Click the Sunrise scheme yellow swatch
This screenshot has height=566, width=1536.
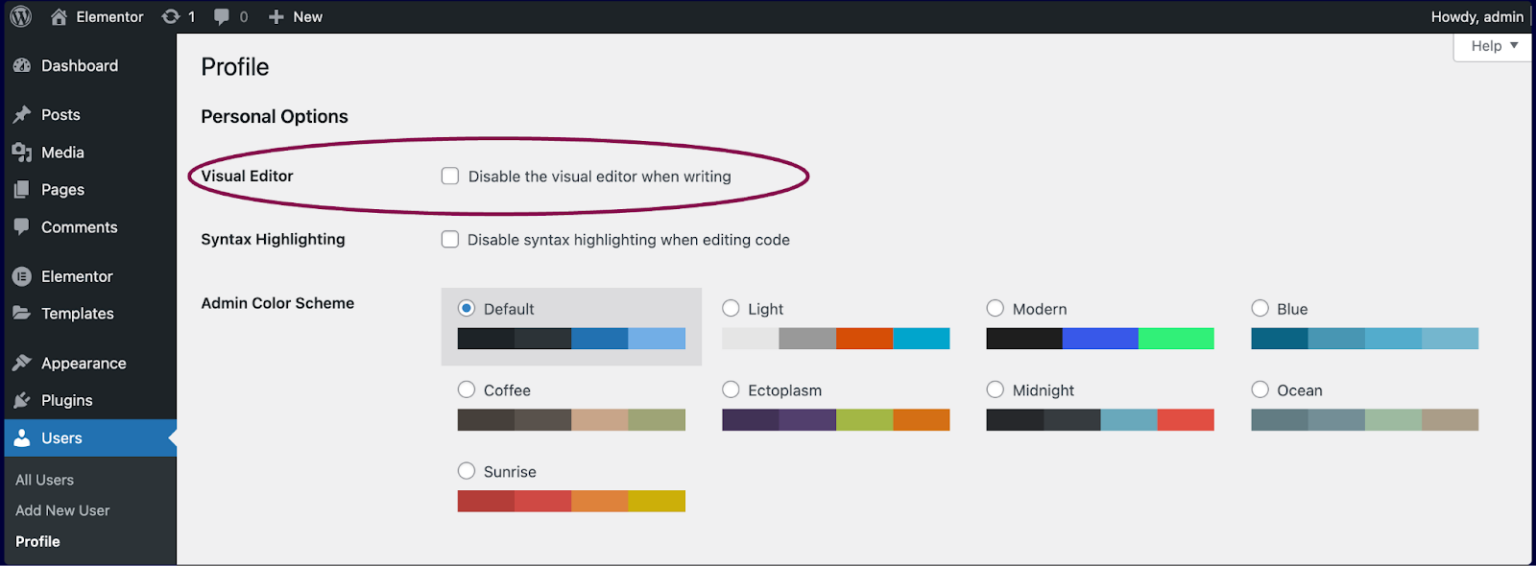click(x=657, y=501)
